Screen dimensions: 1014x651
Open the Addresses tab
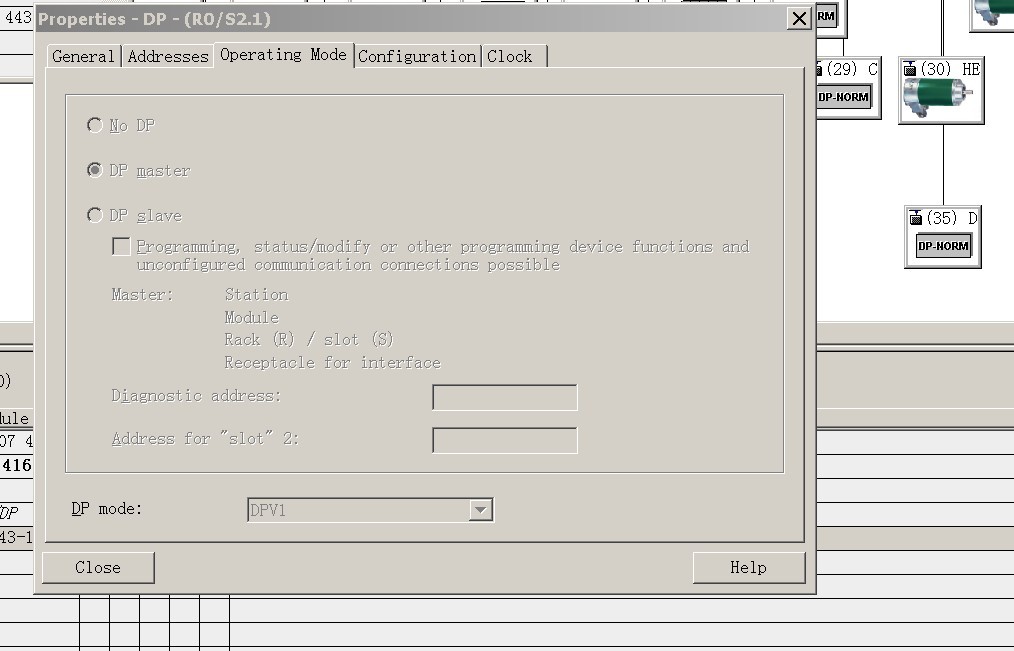168,56
